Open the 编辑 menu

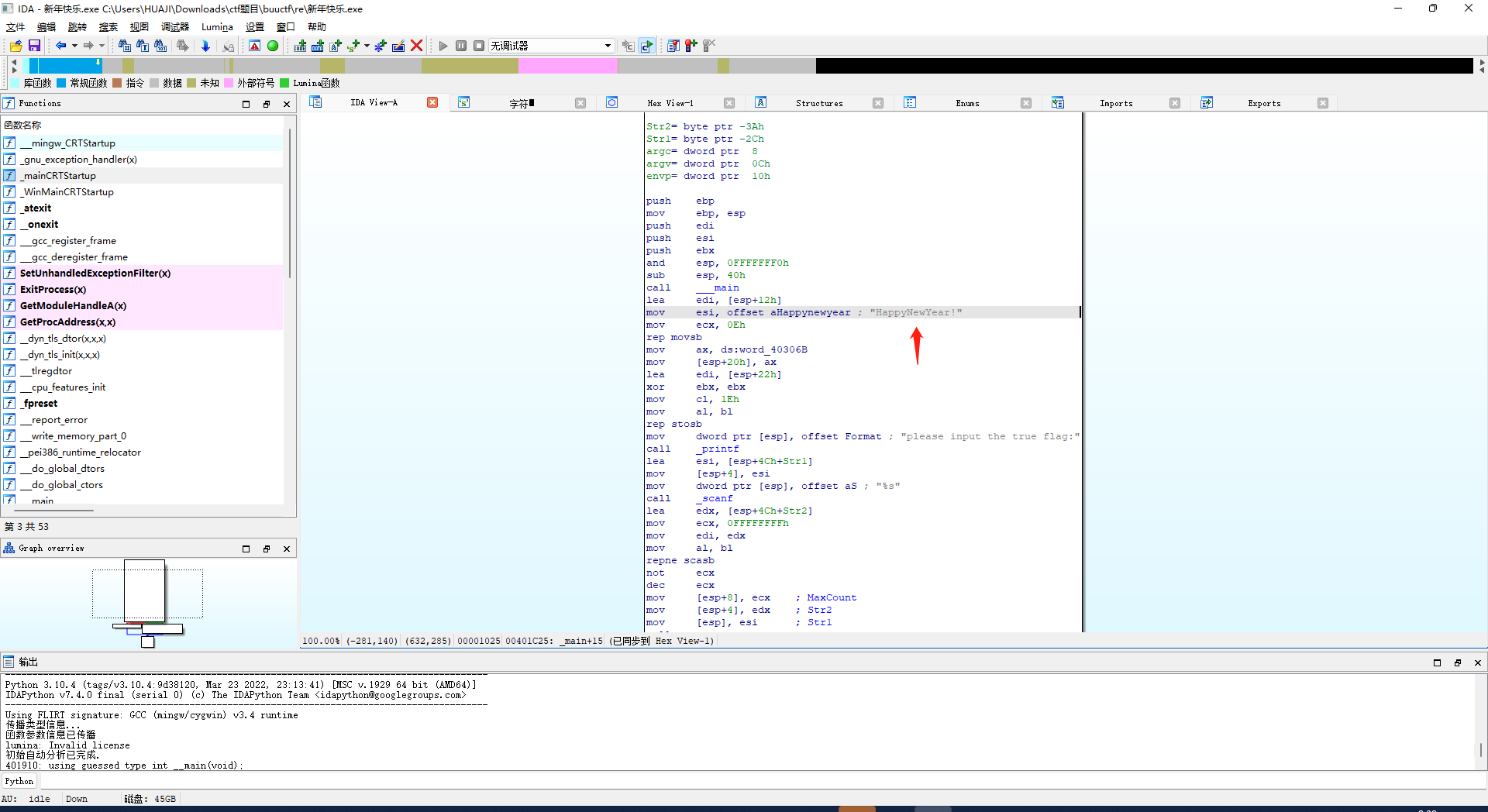46,26
